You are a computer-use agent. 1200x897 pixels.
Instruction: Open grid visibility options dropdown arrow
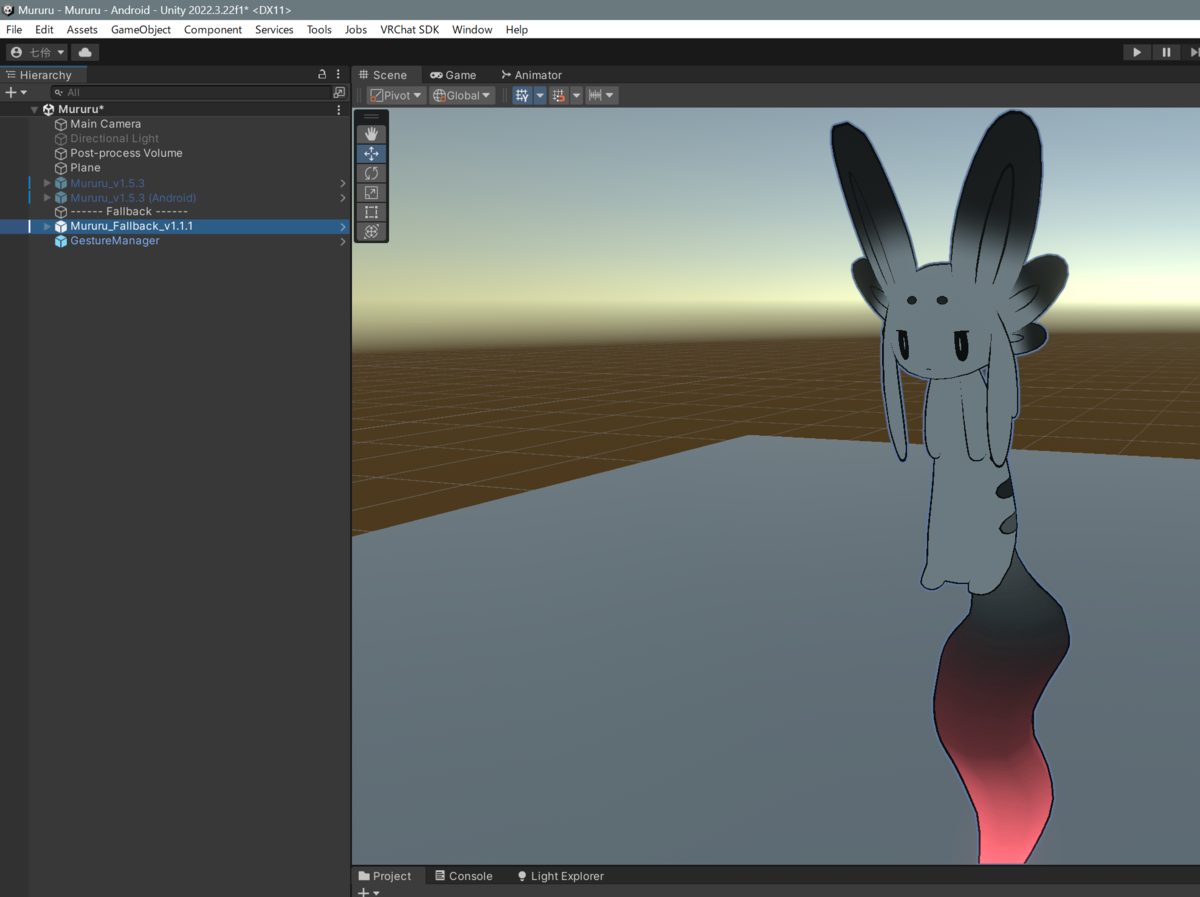tap(540, 95)
